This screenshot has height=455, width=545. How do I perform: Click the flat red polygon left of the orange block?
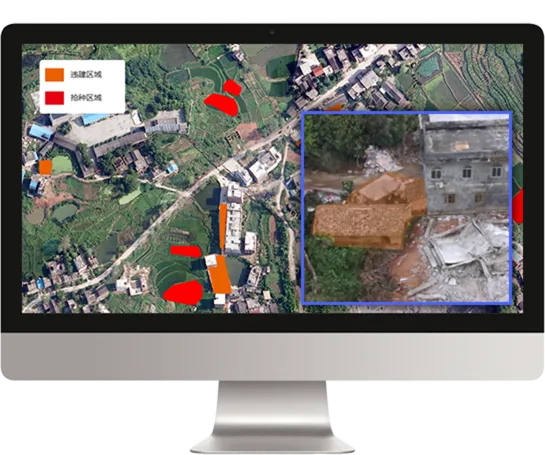(x=186, y=251)
